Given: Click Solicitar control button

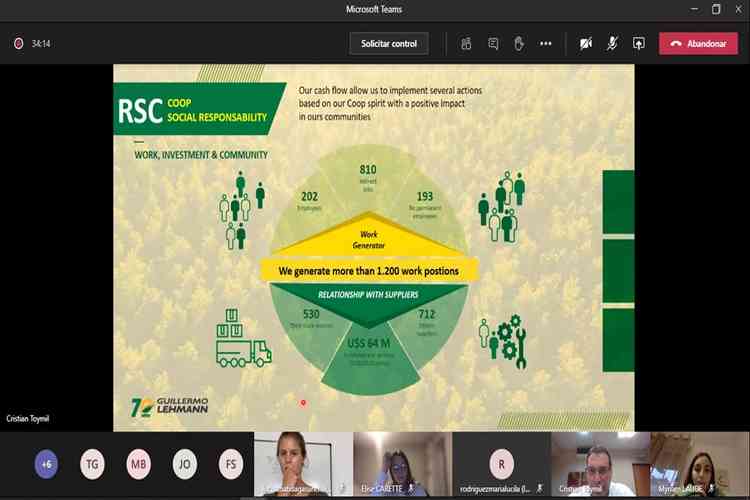Looking at the screenshot, I should point(389,44).
